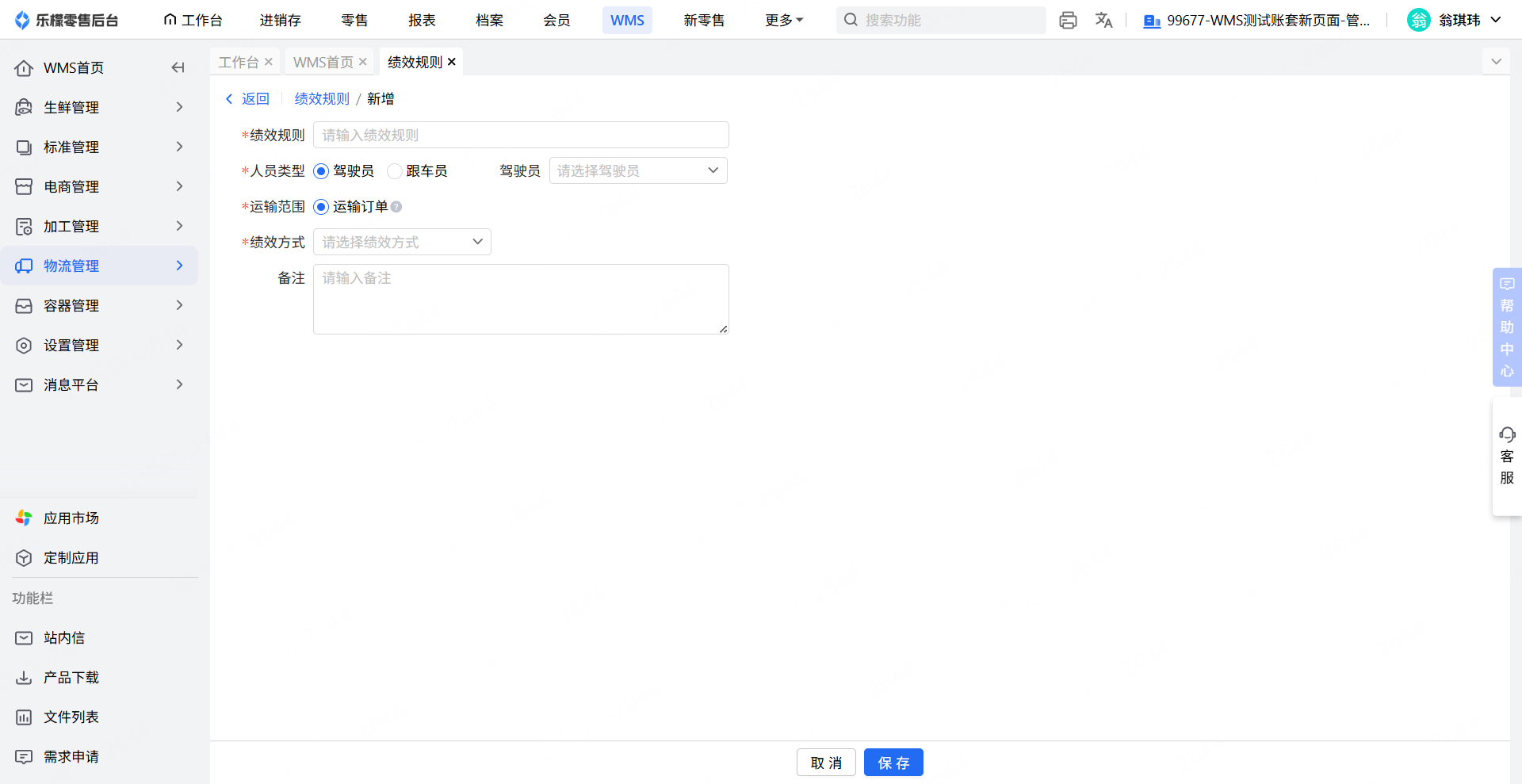
Task: Open the 工作台 top menu
Action: [x=193, y=20]
